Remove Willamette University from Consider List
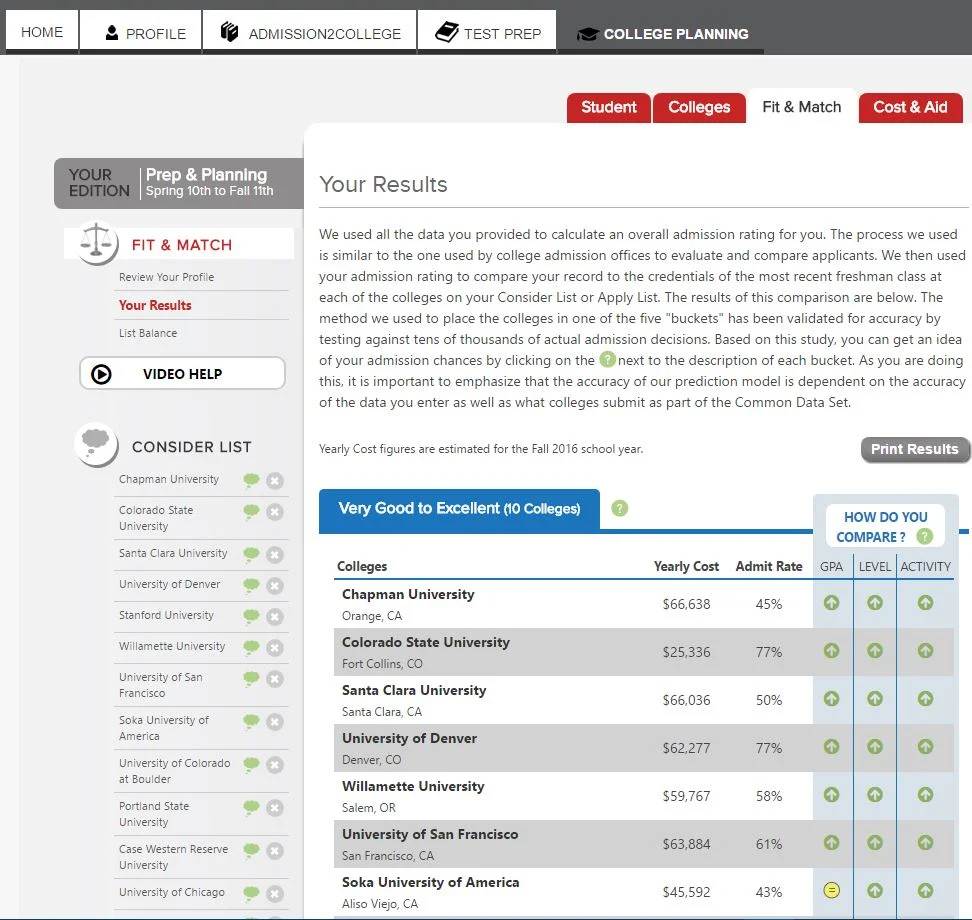This screenshot has width=972, height=920. click(275, 647)
